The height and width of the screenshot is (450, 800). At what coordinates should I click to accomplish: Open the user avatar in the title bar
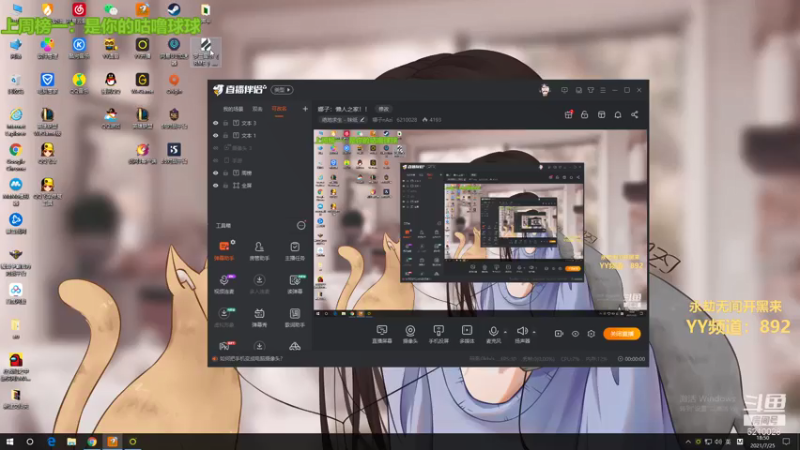545,90
